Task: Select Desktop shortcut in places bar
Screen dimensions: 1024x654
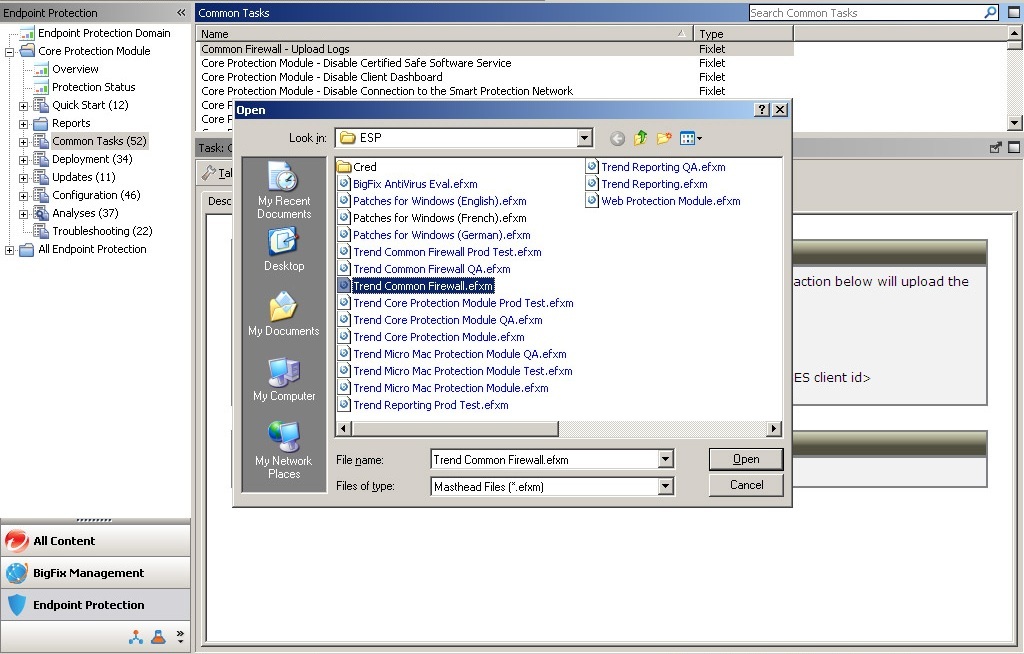Action: [283, 250]
